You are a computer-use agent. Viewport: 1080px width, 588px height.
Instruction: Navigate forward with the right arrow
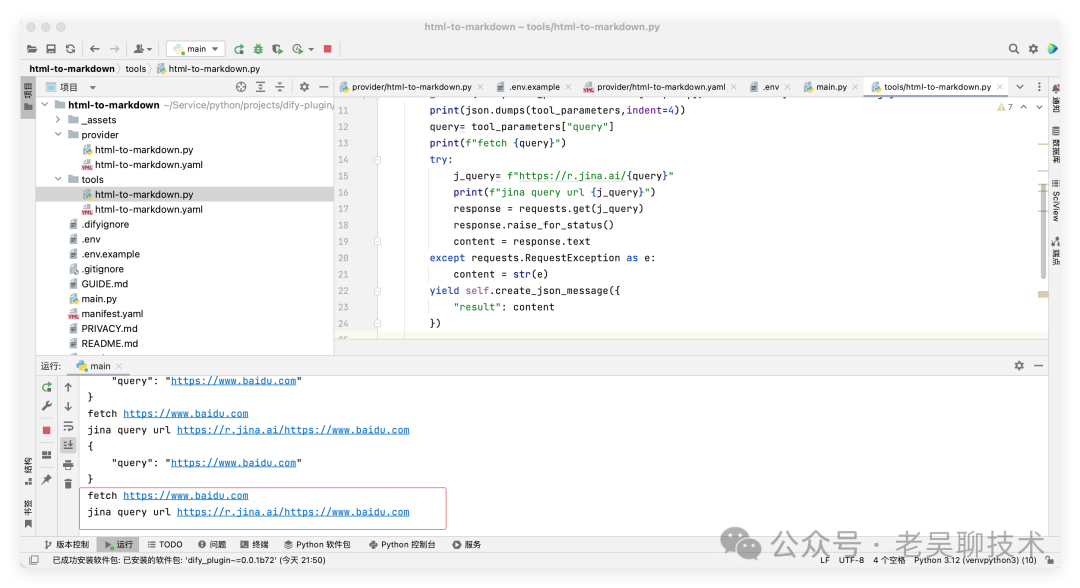pos(114,49)
